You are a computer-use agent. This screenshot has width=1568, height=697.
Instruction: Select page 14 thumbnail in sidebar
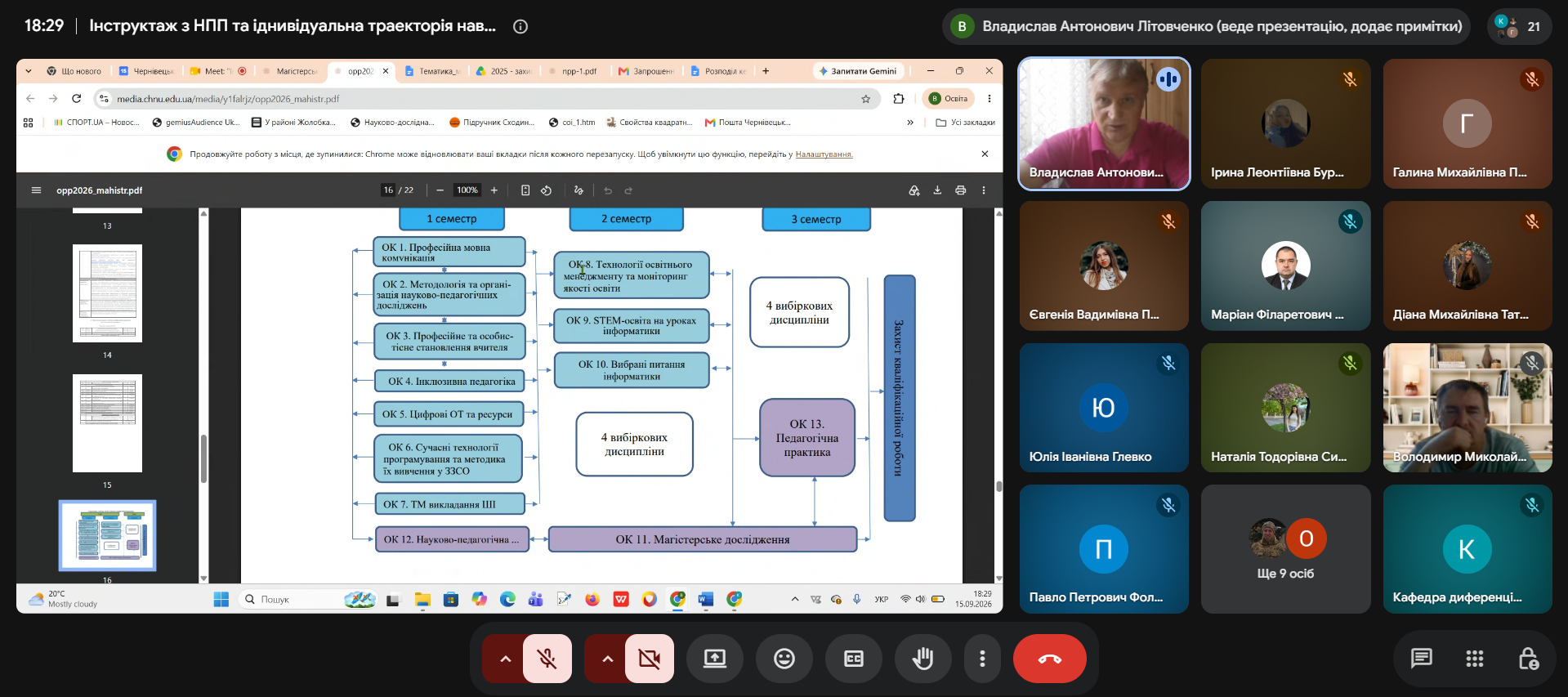click(107, 293)
